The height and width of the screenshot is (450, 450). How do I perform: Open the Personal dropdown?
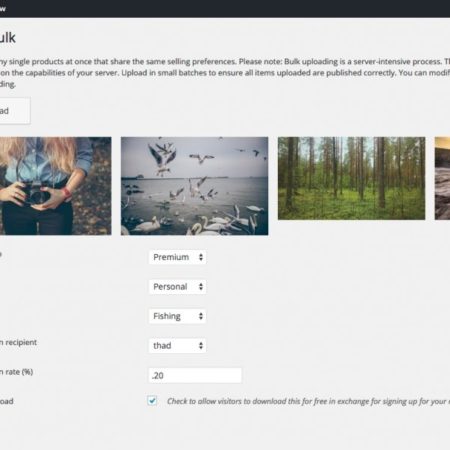click(x=177, y=287)
